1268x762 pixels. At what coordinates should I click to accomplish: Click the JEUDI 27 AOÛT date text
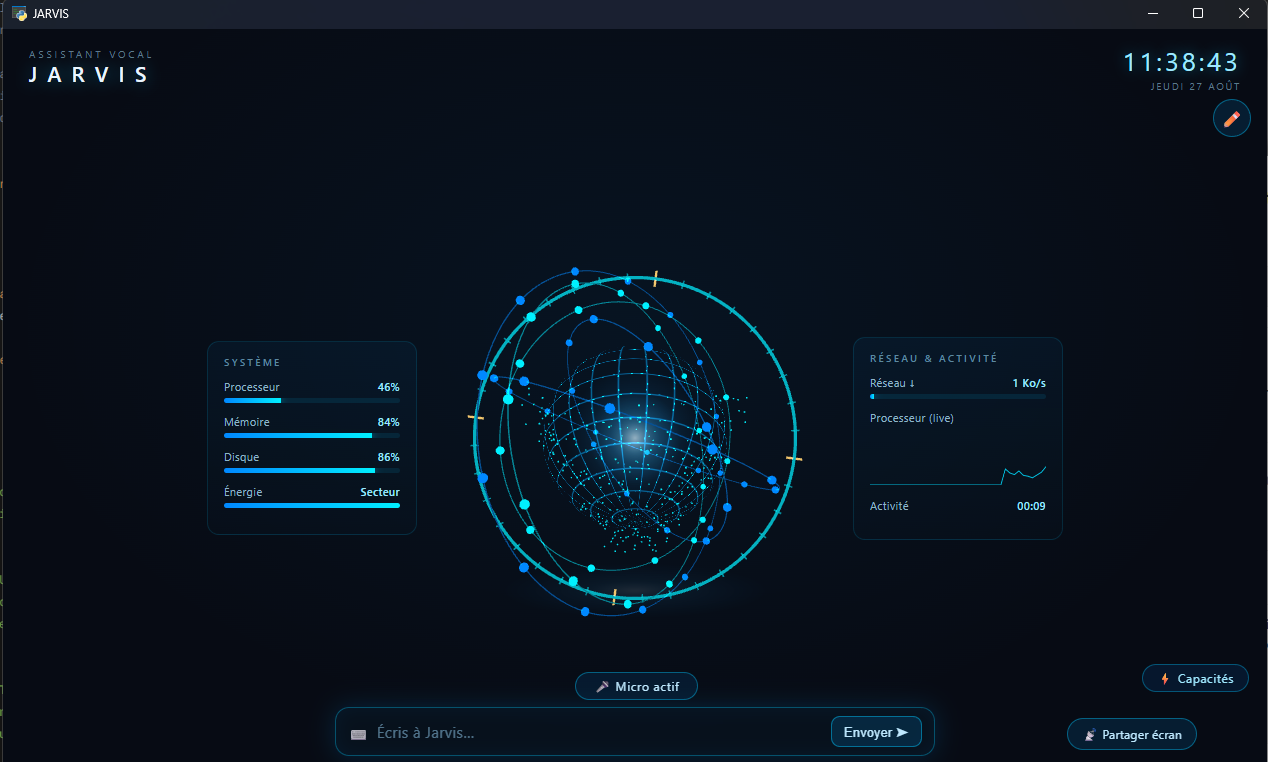[x=1195, y=87]
